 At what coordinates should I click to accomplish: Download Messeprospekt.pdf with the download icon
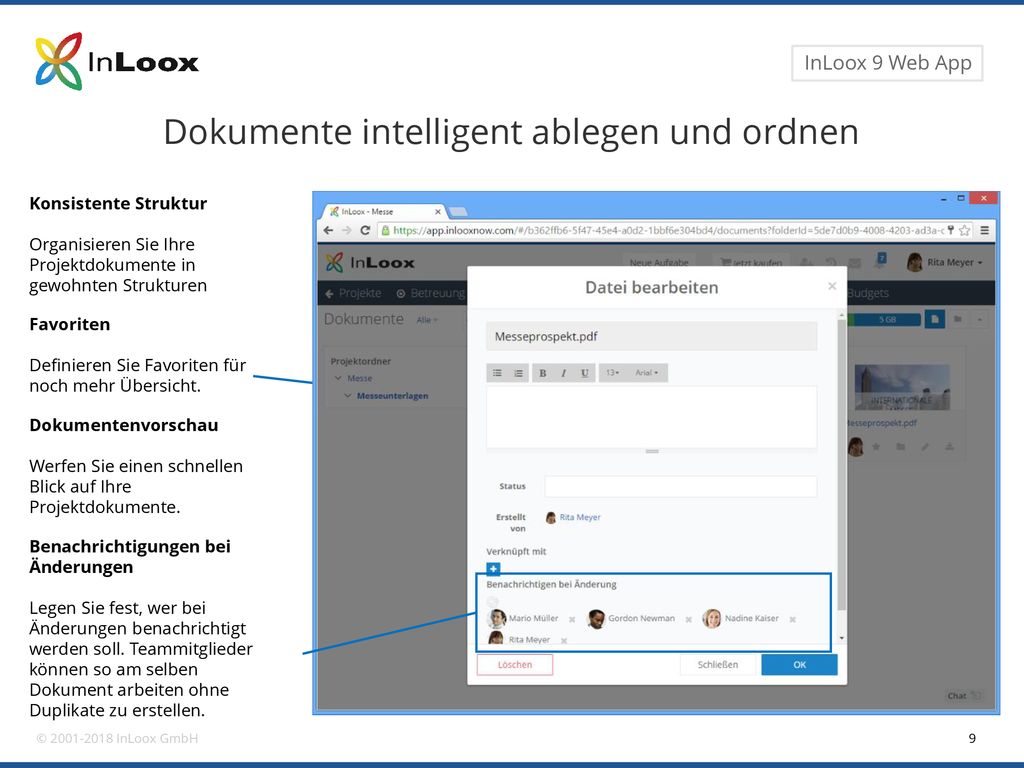pyautogui.click(x=949, y=447)
